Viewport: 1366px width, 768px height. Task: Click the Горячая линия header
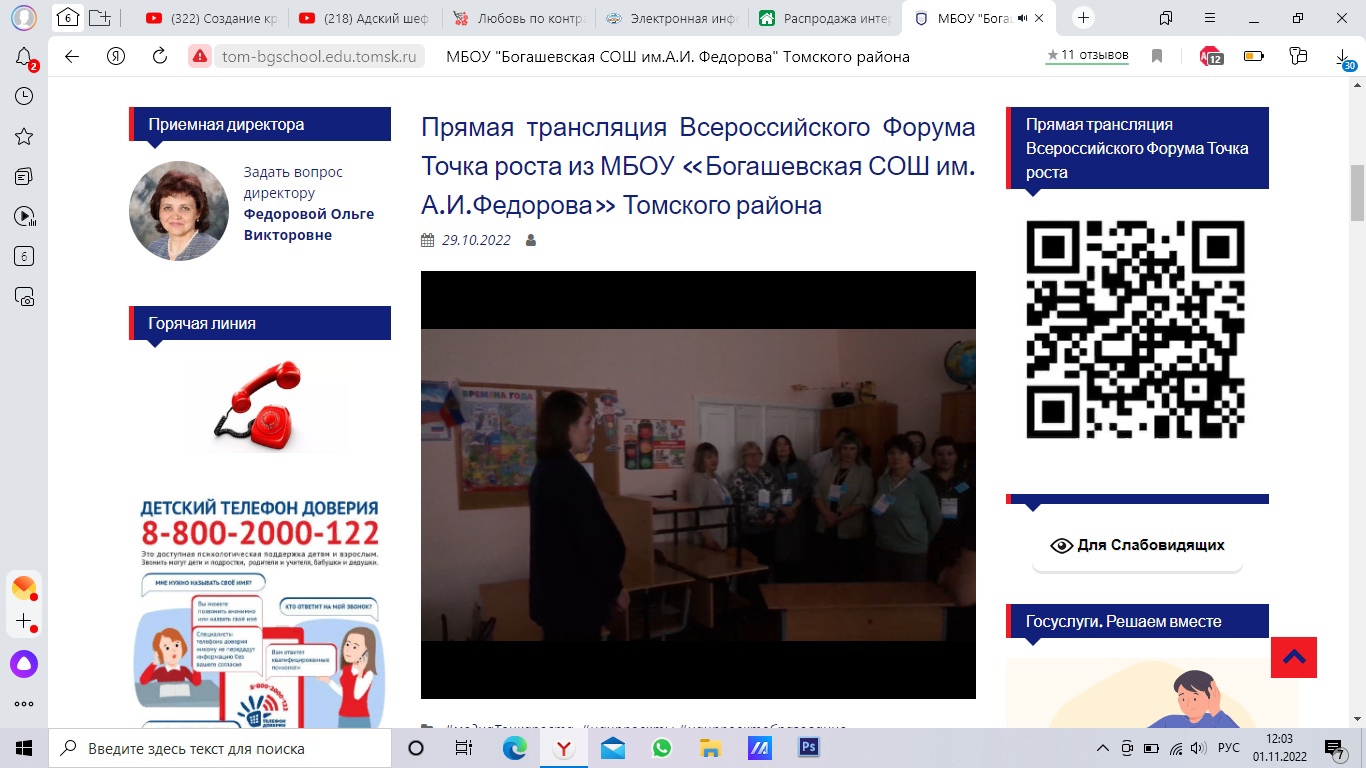click(x=260, y=323)
